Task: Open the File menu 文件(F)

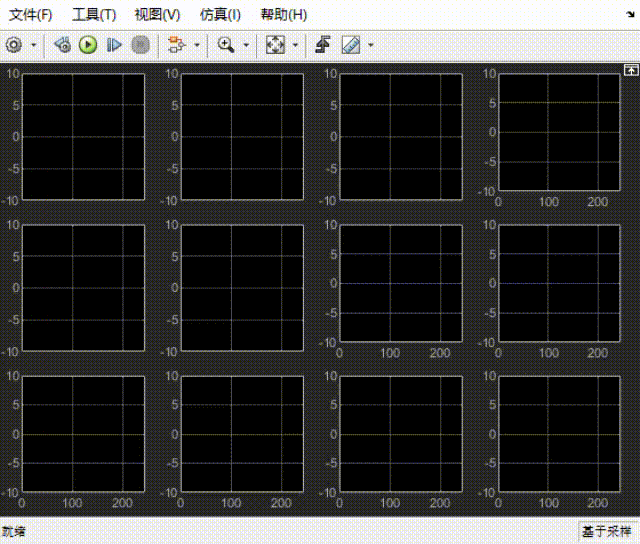Action: click(31, 15)
